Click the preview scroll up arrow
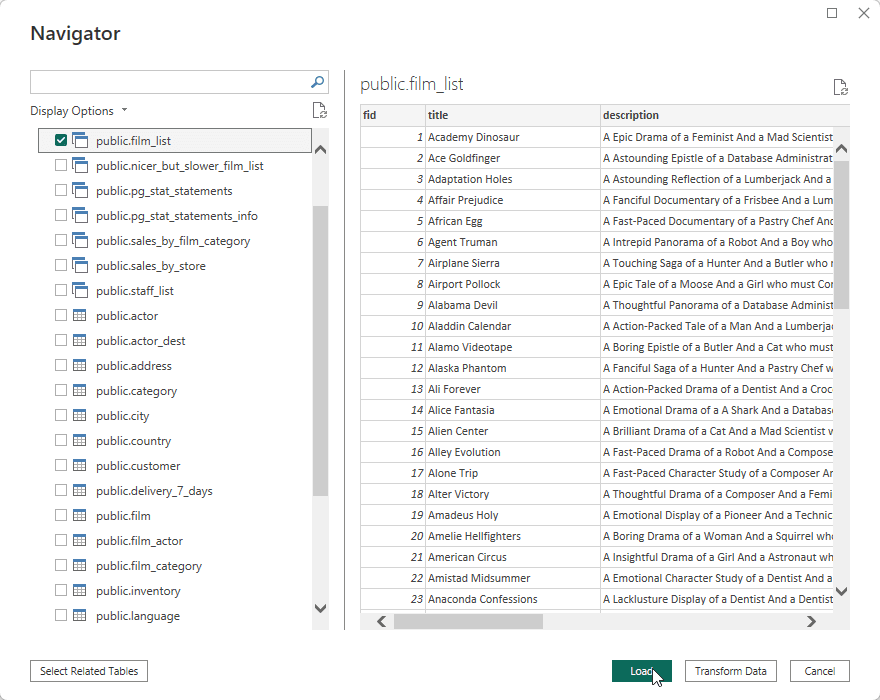The width and height of the screenshot is (880, 700). pyautogui.click(x=841, y=149)
